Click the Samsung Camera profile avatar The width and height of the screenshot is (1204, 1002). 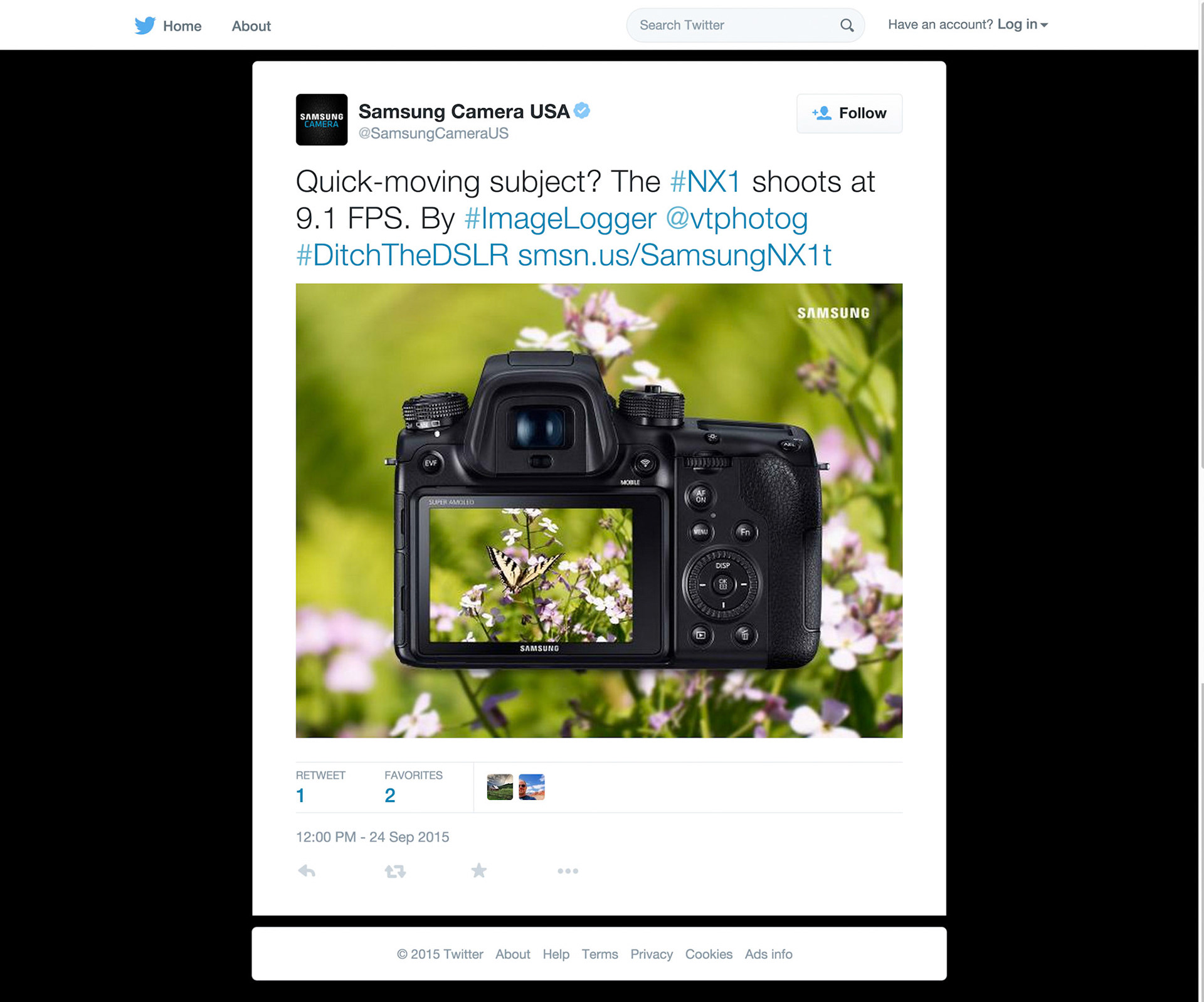click(322, 120)
